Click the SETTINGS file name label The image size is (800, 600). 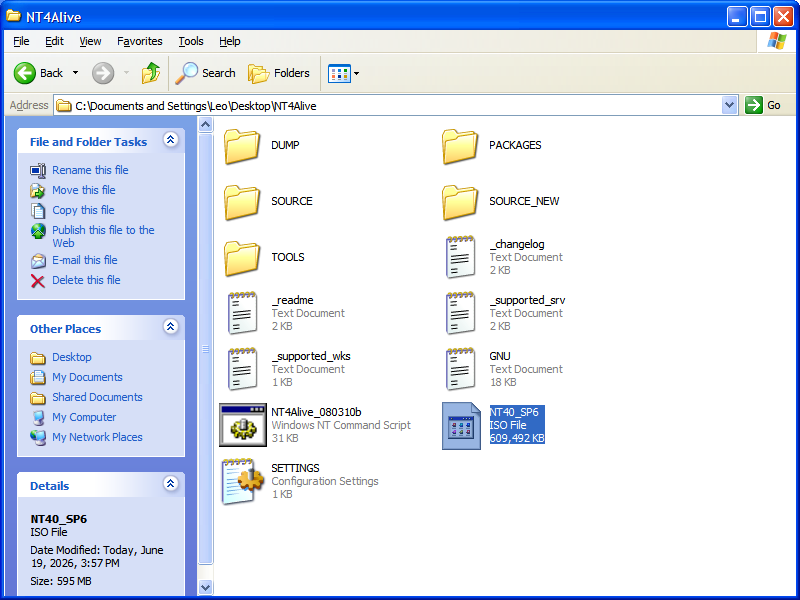(x=295, y=468)
